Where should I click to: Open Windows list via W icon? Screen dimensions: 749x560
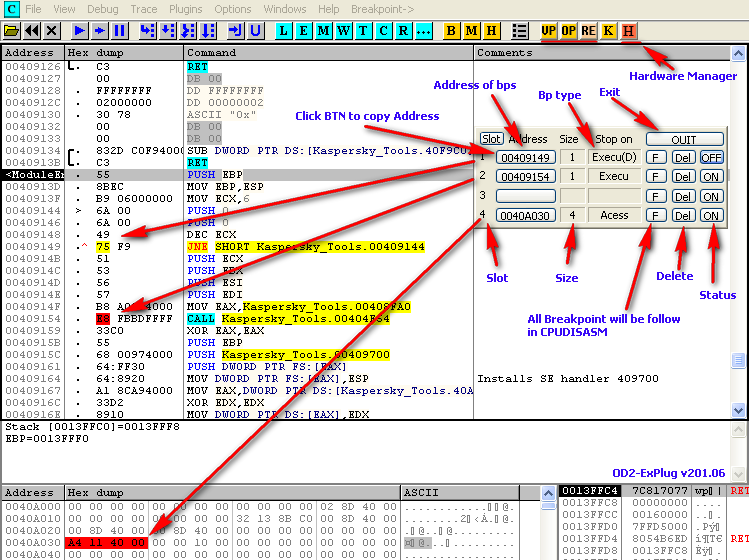pyautogui.click(x=343, y=31)
